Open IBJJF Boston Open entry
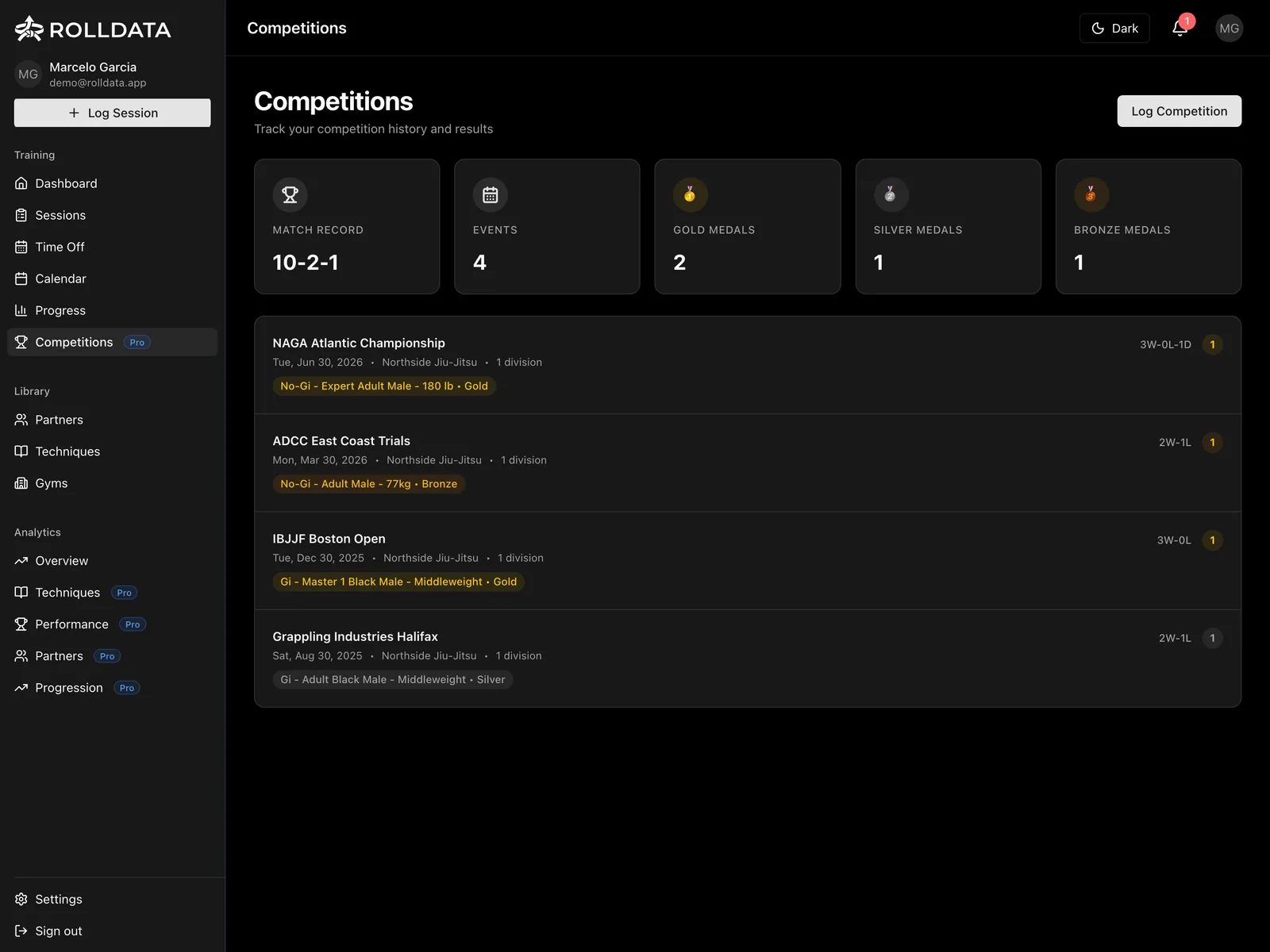 pyautogui.click(x=748, y=561)
